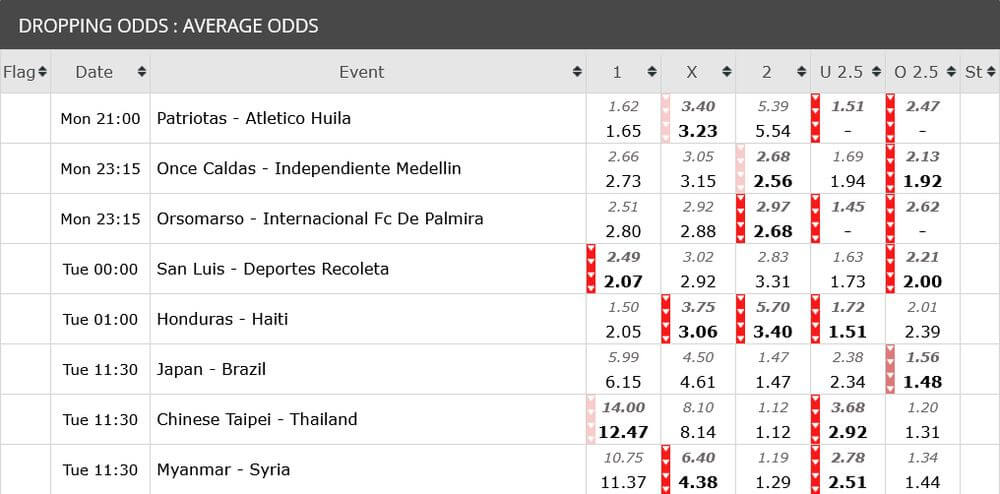Open the Myanmar - Syria event

pos(223,469)
